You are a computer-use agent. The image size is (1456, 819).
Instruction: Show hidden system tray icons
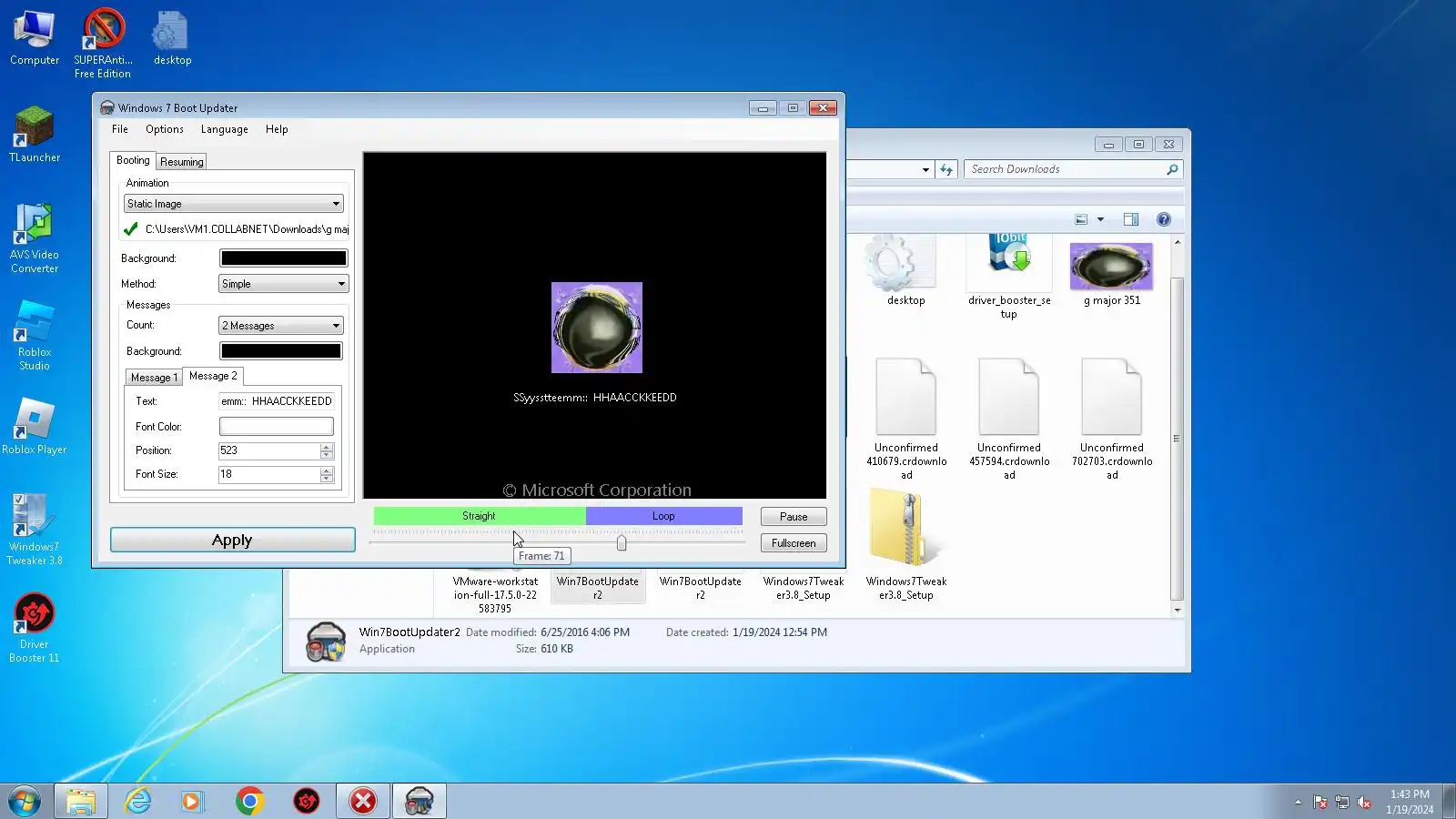[1298, 802]
